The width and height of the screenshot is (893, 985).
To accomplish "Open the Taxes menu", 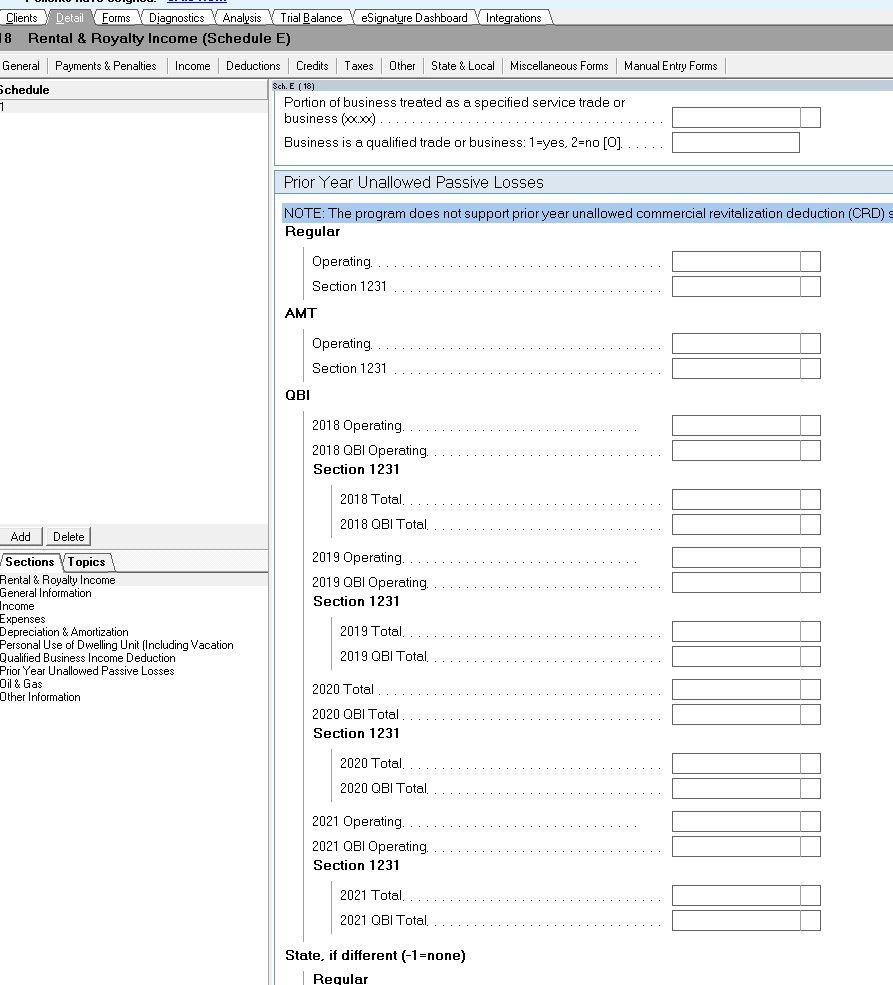I will (x=359, y=66).
